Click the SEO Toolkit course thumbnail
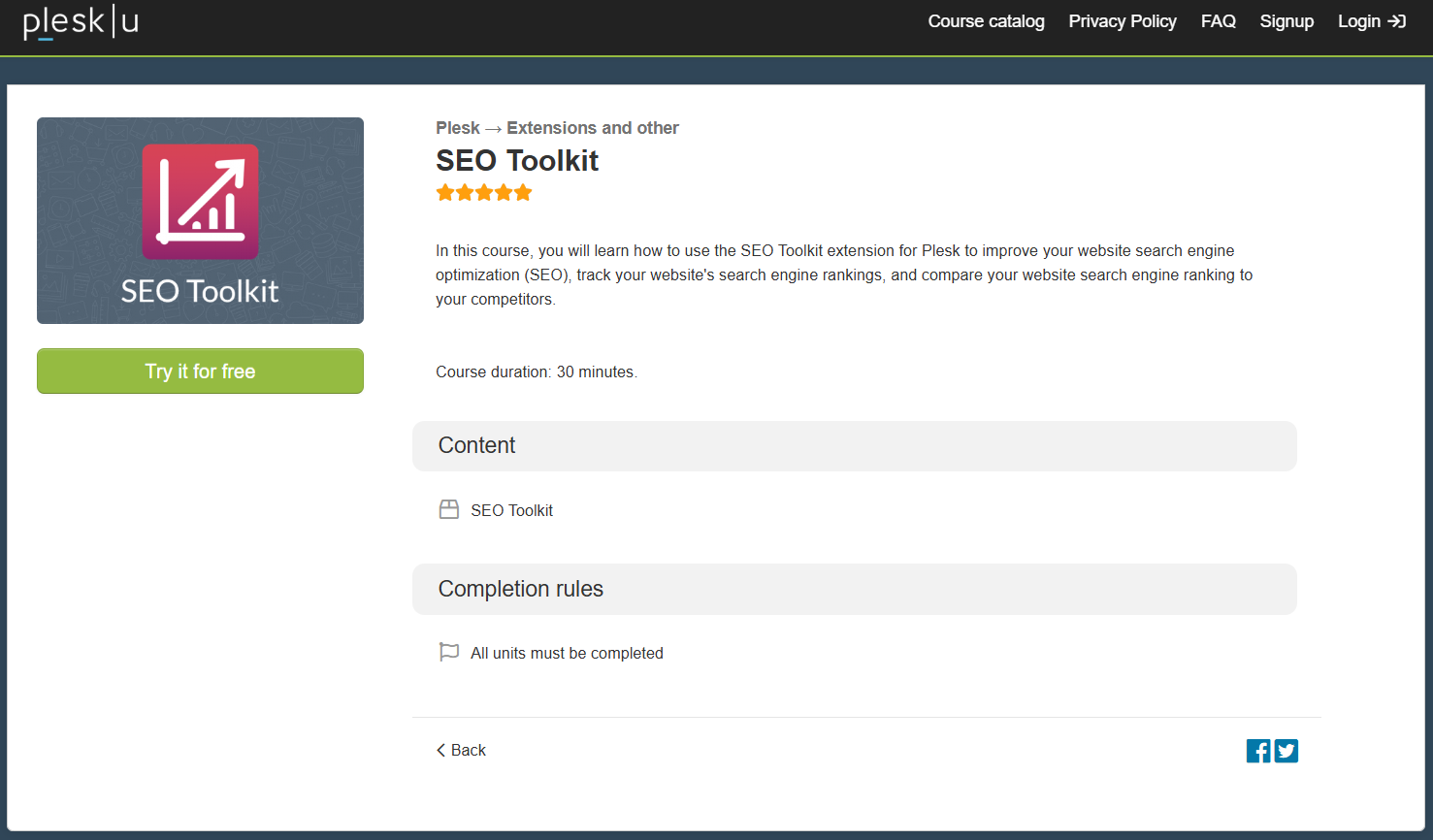This screenshot has width=1433, height=840. click(x=200, y=220)
